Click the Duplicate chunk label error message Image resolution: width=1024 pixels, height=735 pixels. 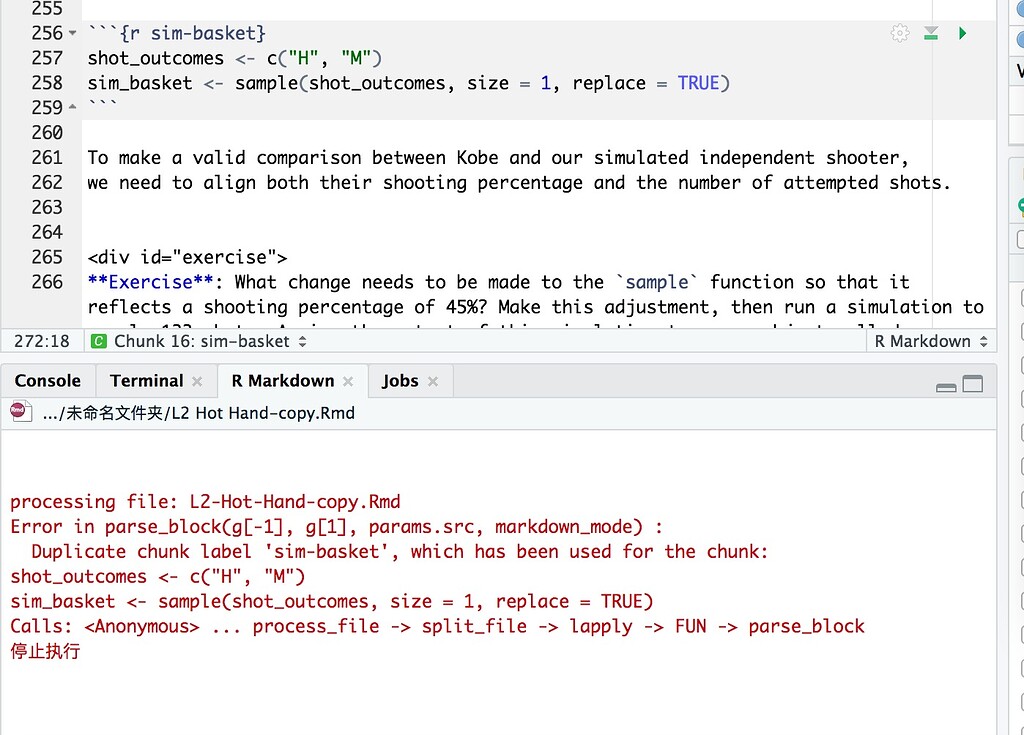click(400, 551)
